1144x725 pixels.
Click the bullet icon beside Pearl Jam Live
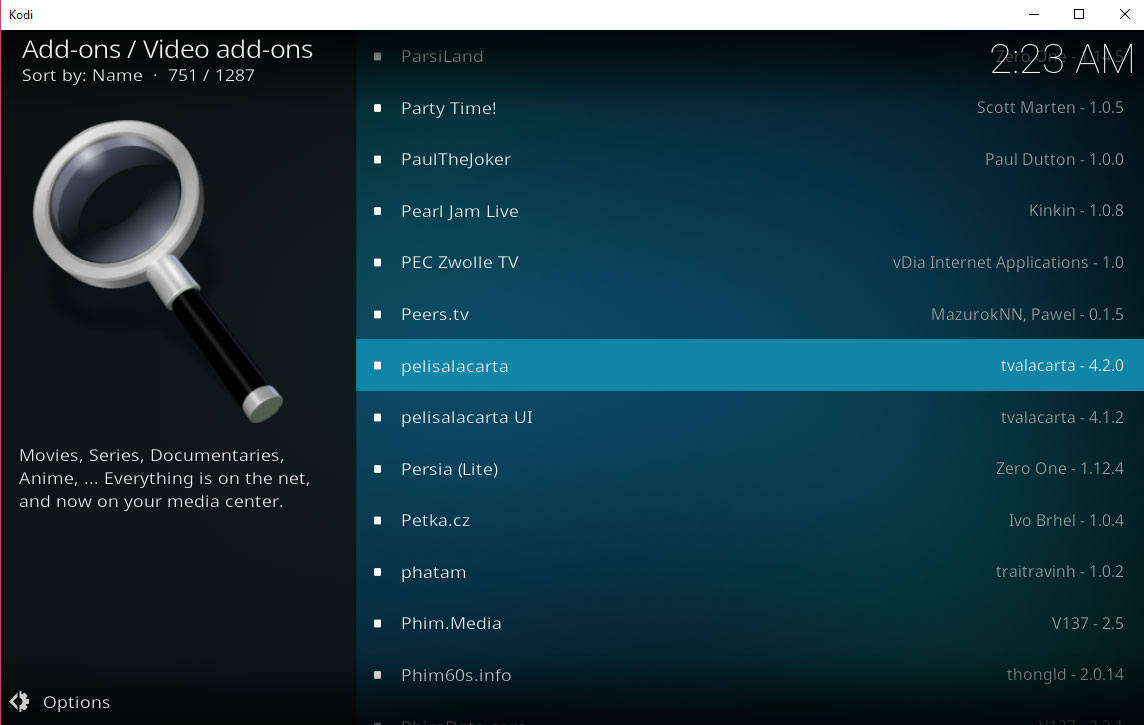(377, 212)
